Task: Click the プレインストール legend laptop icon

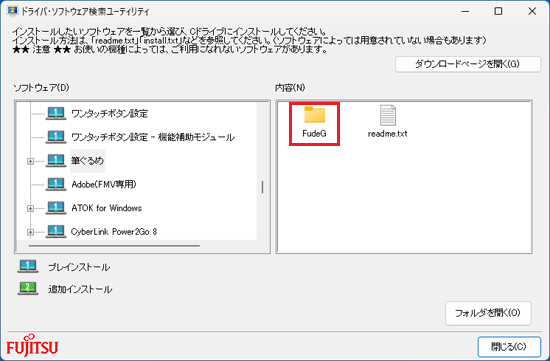Action: (28, 267)
